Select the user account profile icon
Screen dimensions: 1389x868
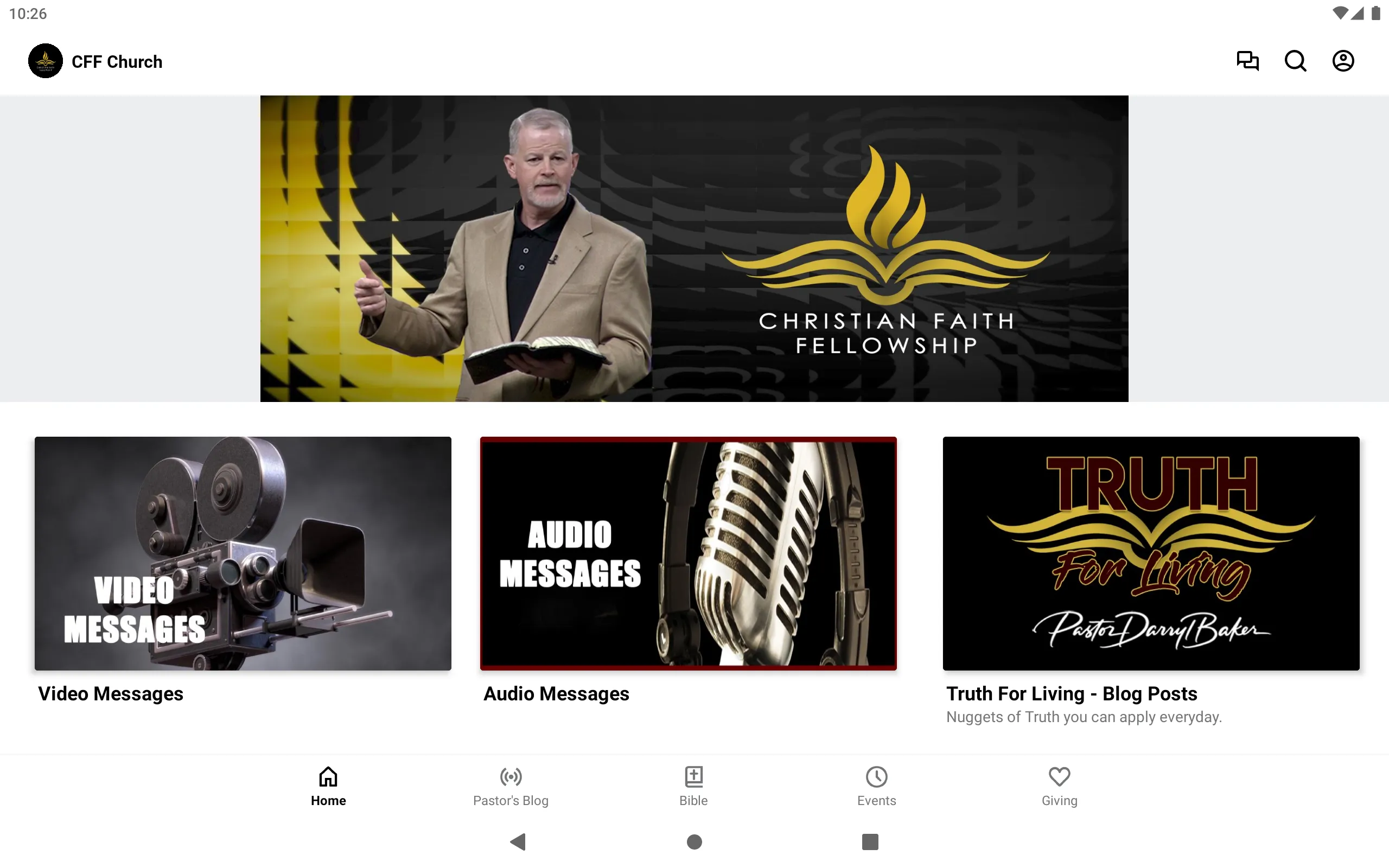click(x=1342, y=61)
